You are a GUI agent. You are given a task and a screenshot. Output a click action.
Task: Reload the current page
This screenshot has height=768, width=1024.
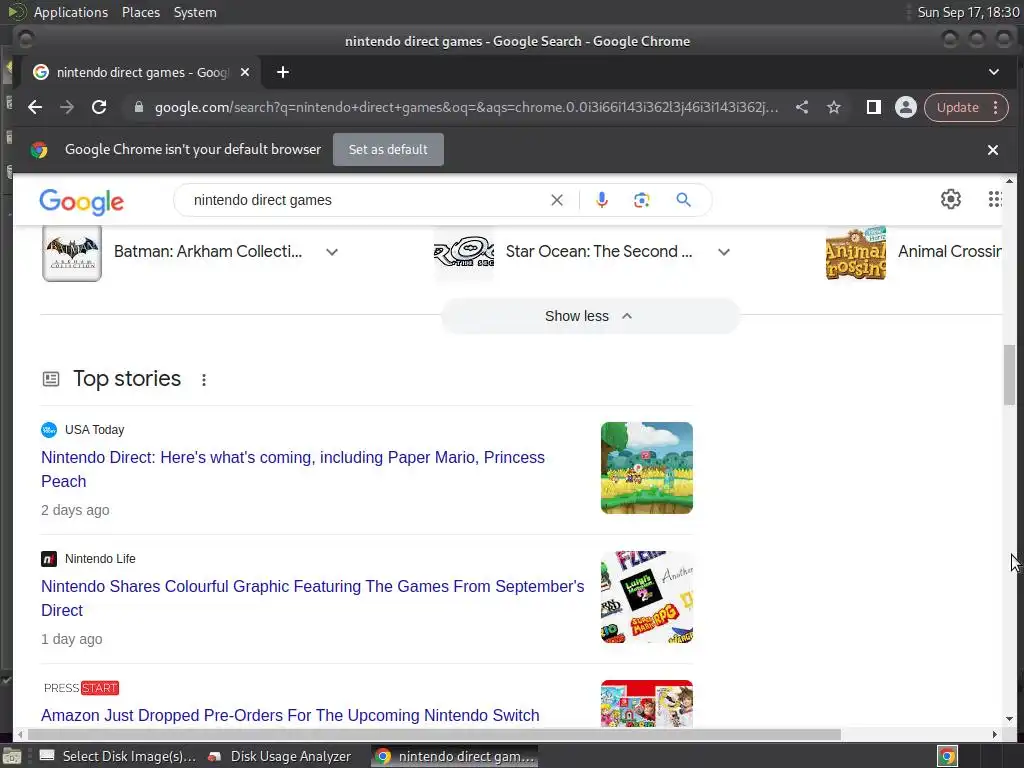pyautogui.click(x=99, y=107)
